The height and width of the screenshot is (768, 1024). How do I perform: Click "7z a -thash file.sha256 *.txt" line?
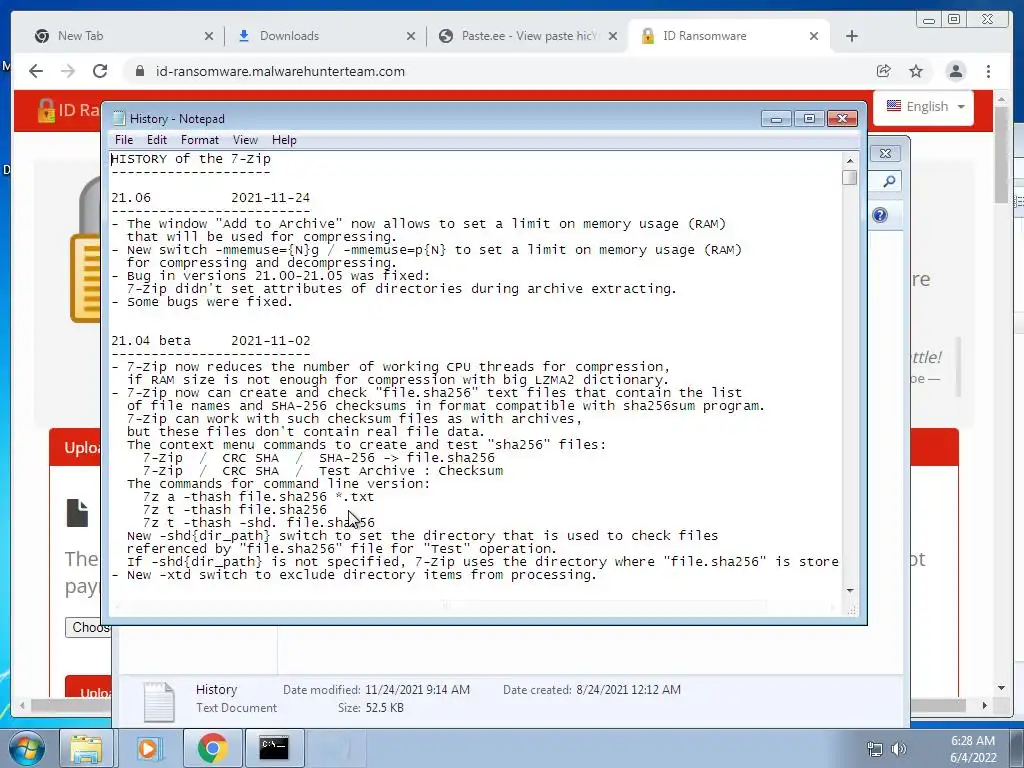pos(259,497)
